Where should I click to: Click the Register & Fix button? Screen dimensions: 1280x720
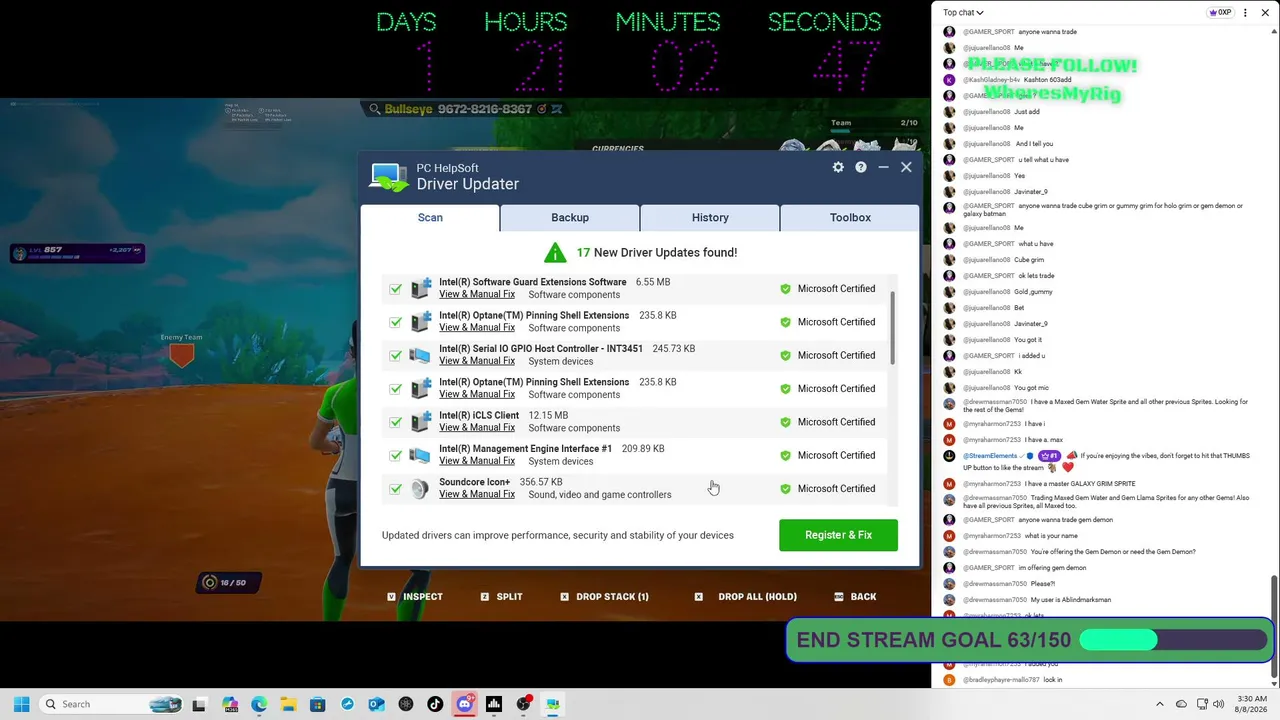838,535
